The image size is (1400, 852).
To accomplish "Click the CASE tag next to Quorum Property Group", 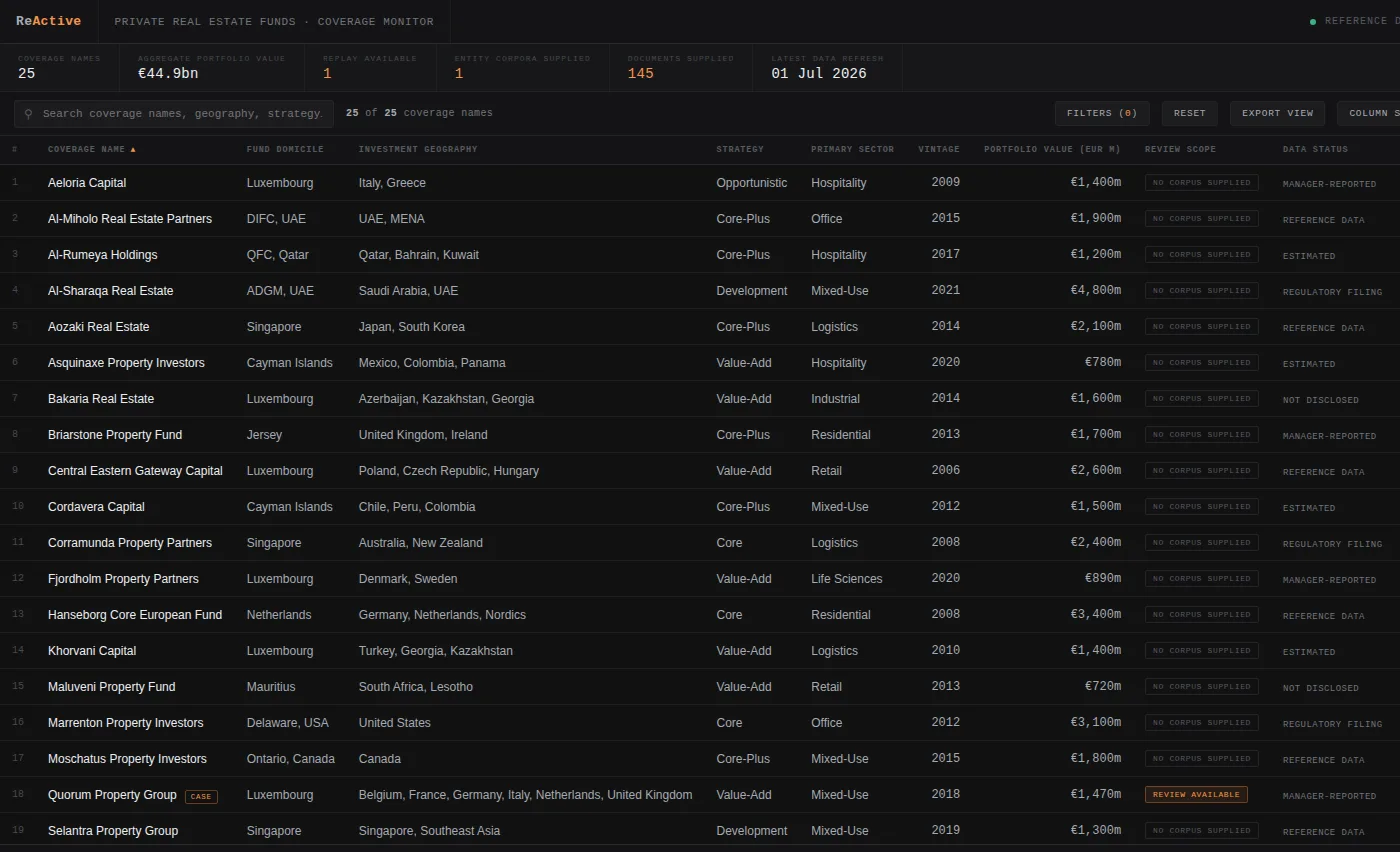I will pos(201,797).
